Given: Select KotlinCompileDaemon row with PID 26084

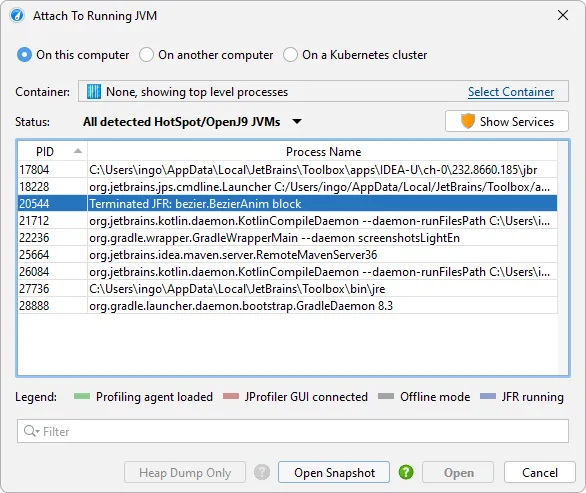Looking at the screenshot, I should [x=287, y=272].
